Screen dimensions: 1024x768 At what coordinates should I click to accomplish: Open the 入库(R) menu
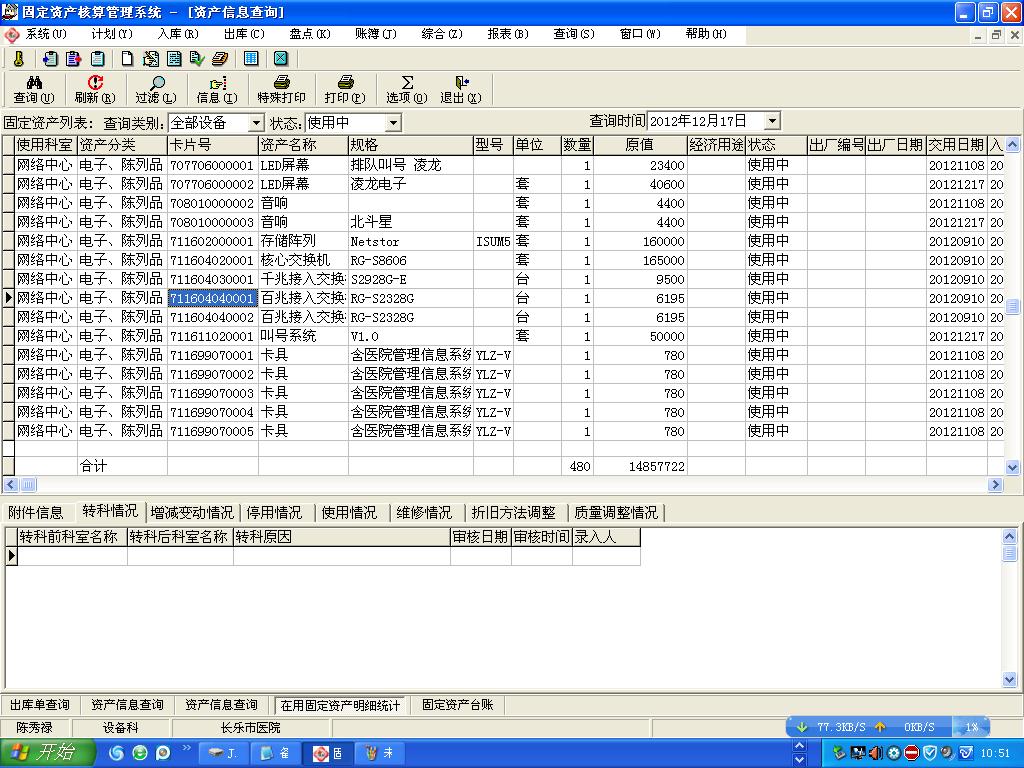[178, 34]
